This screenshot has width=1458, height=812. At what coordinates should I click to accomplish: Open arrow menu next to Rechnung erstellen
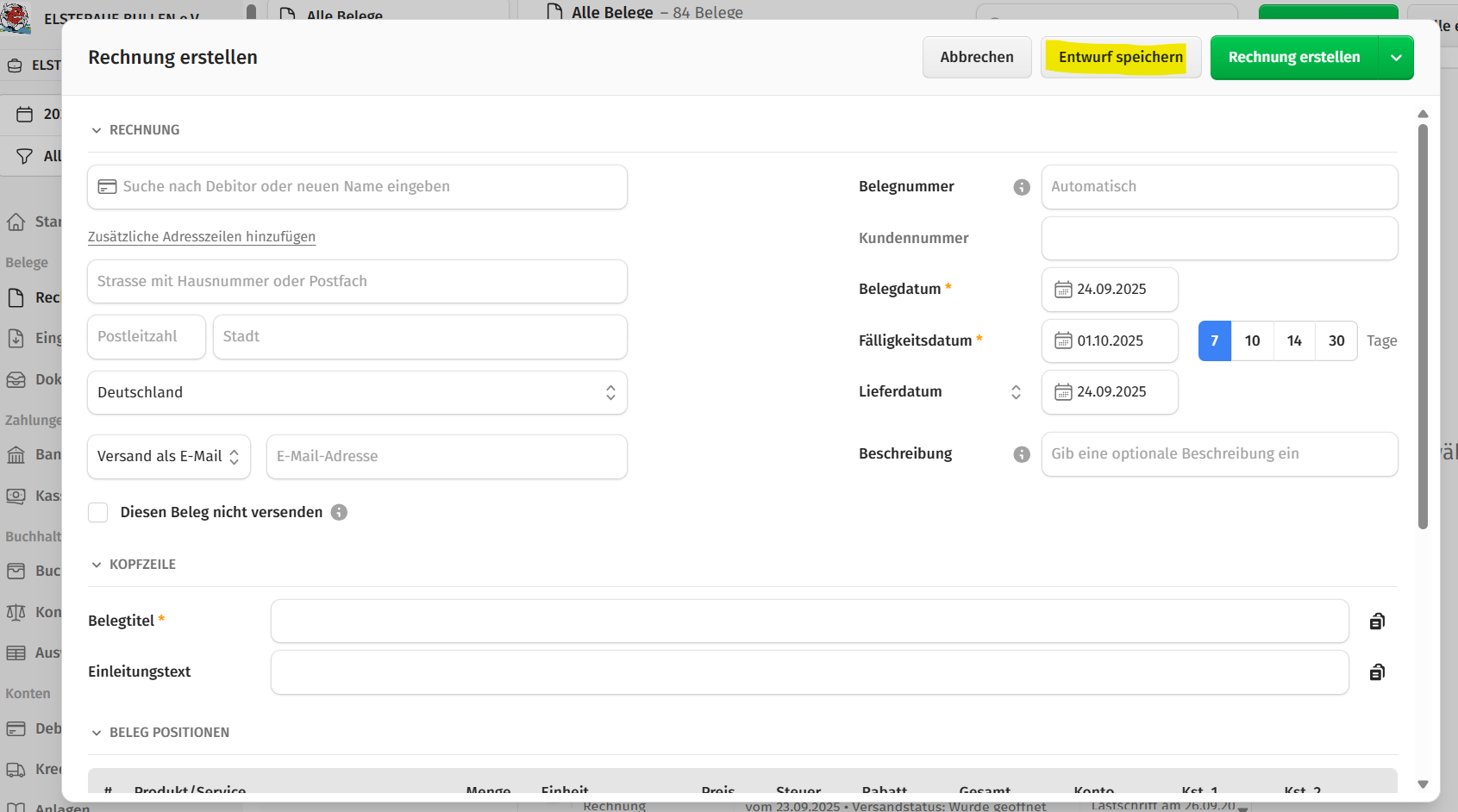click(1396, 58)
